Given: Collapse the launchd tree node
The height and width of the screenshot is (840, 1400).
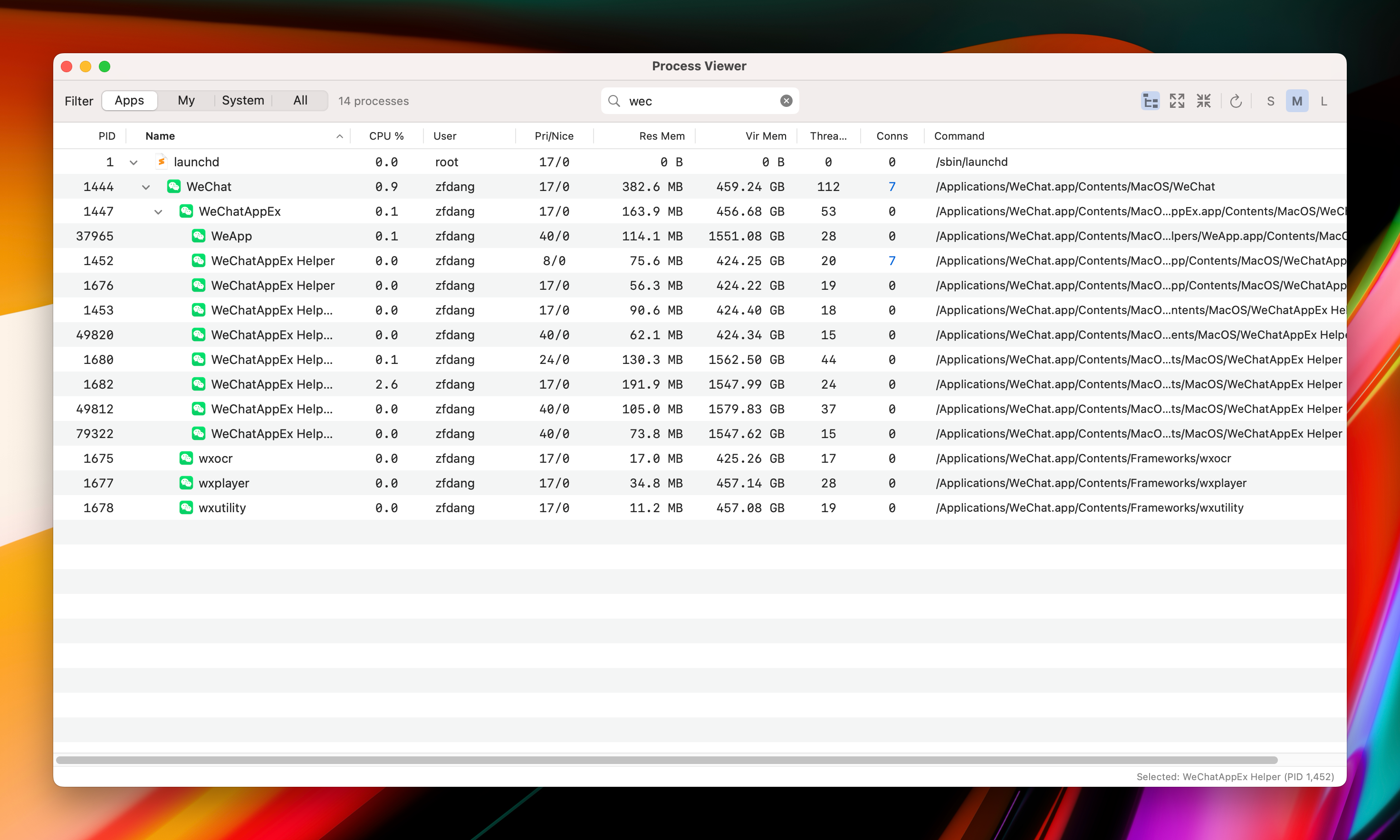Looking at the screenshot, I should click(x=134, y=162).
